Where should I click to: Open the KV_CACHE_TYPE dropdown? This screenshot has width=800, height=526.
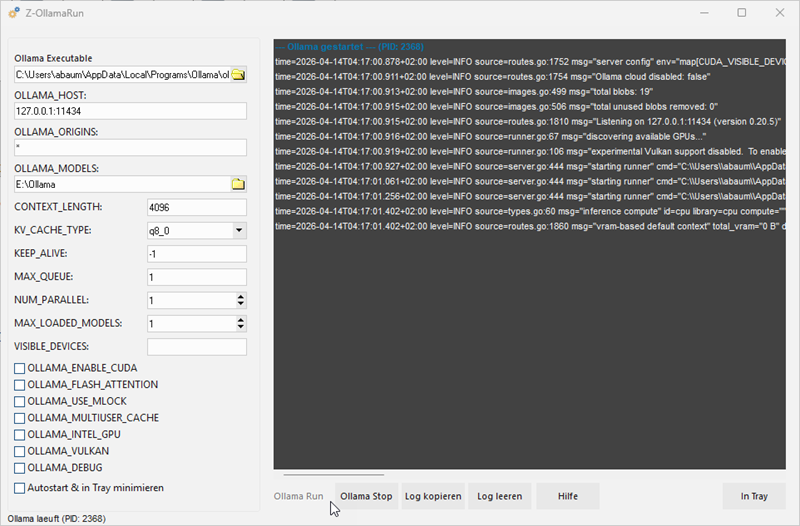click(238, 230)
